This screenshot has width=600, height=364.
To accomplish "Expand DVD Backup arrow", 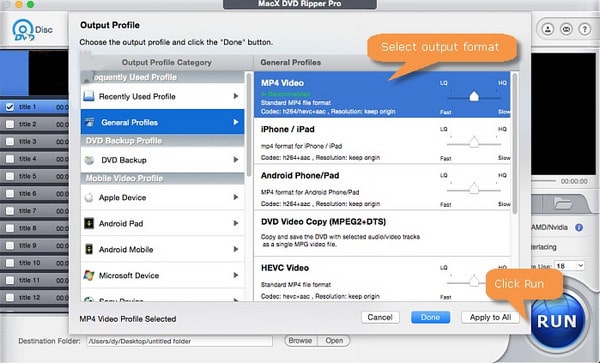I will (x=236, y=160).
